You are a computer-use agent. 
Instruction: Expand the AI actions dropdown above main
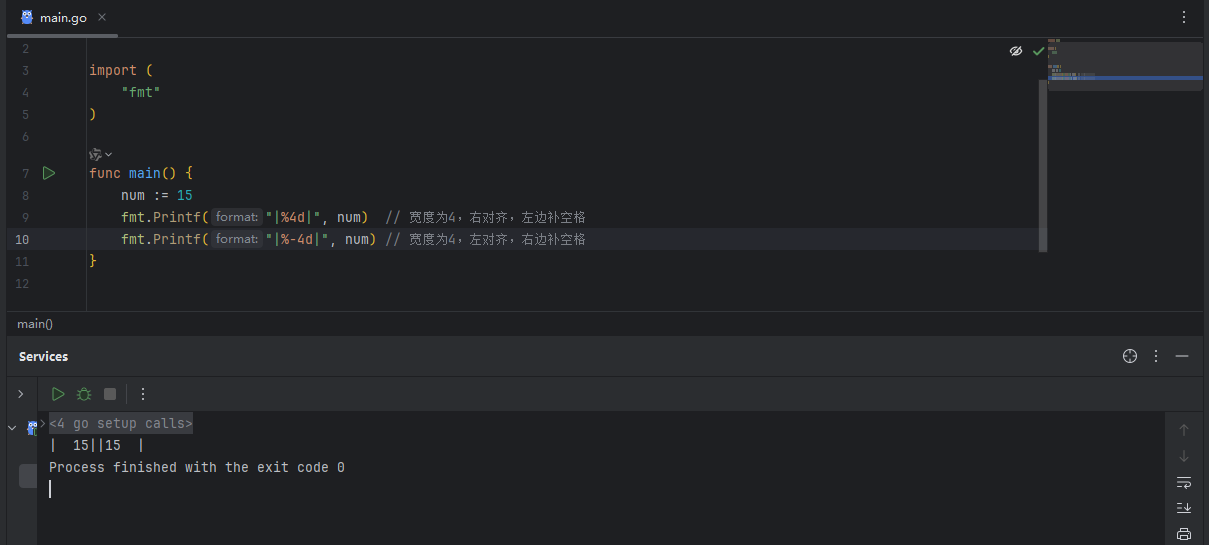coord(101,154)
